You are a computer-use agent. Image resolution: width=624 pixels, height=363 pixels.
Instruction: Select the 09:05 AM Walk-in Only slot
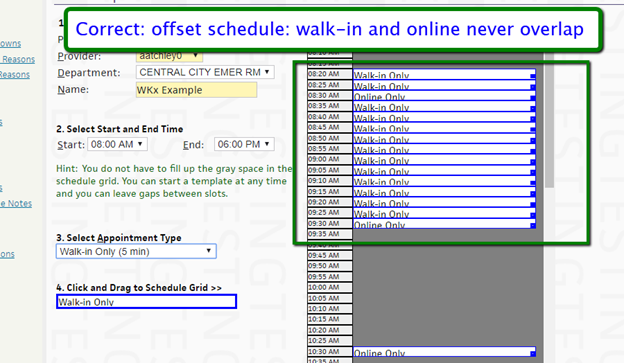point(444,170)
